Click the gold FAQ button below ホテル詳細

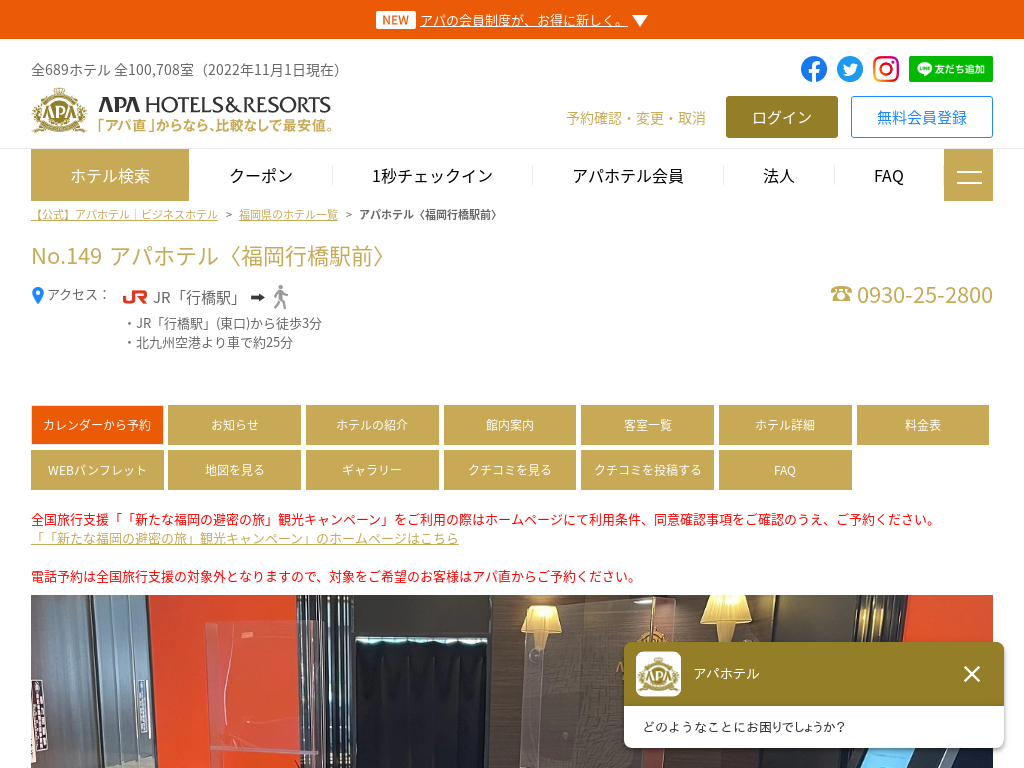click(785, 470)
